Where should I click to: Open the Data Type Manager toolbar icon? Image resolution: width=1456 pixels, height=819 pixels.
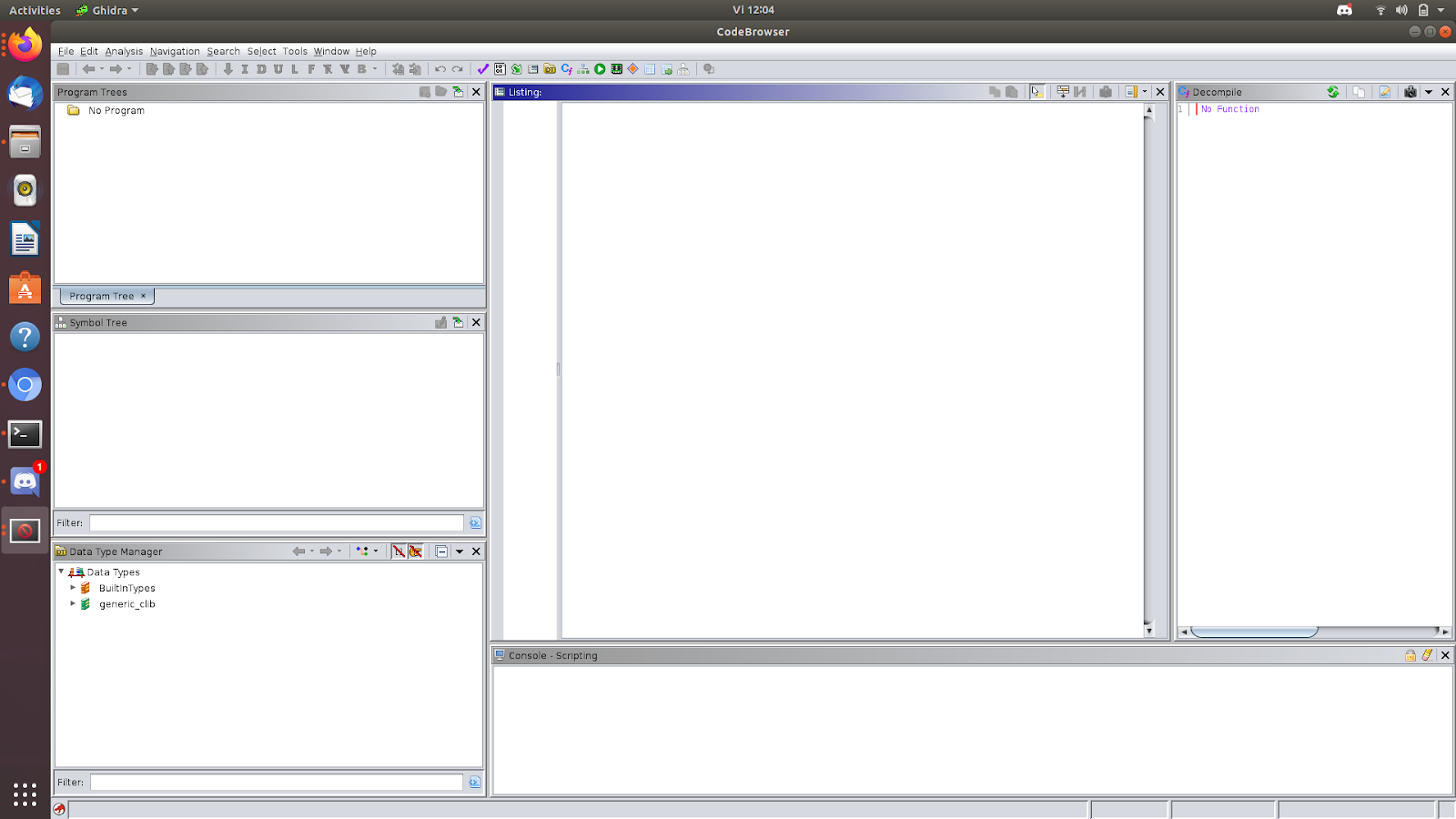550,69
